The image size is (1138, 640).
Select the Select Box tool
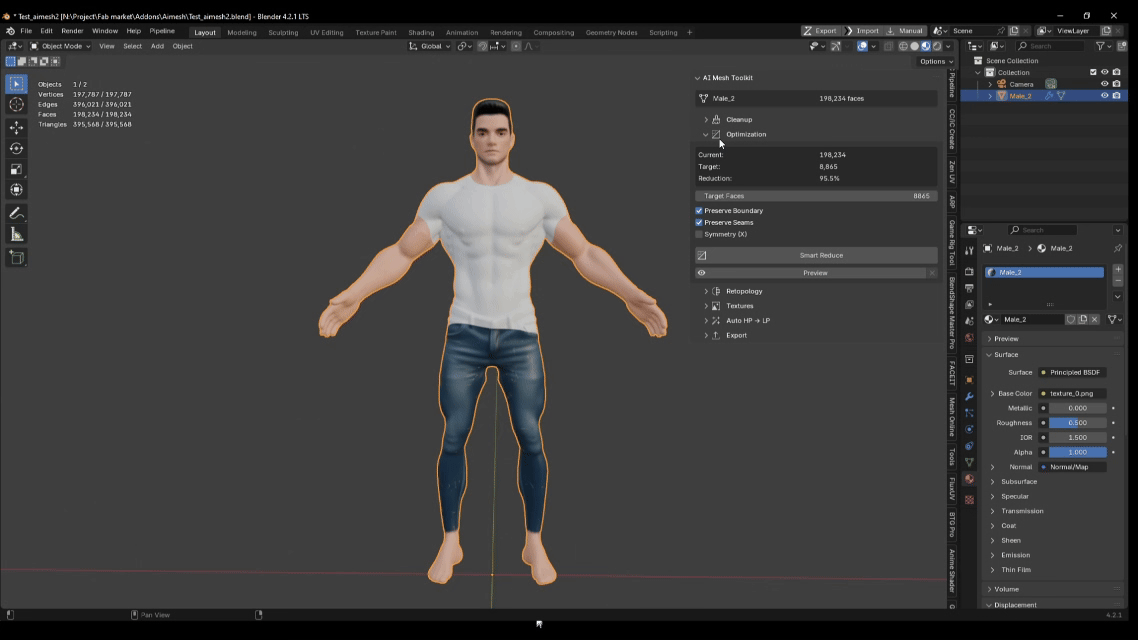click(x=16, y=84)
